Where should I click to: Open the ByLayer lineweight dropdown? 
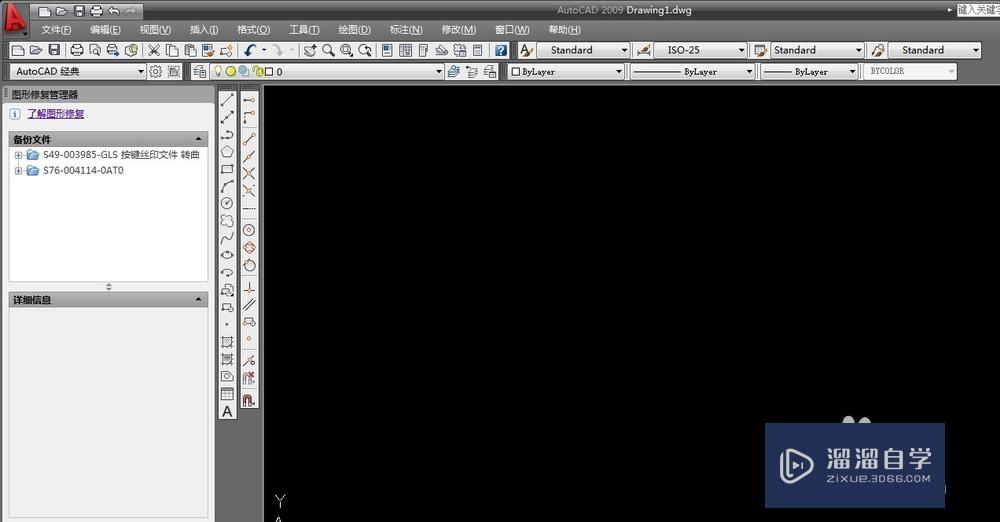(x=809, y=71)
